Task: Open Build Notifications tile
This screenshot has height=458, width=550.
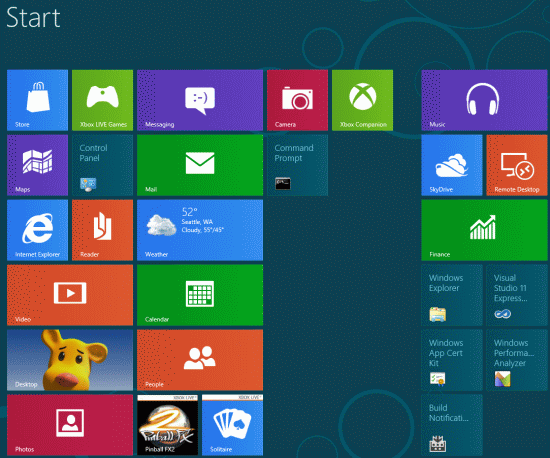Action: tap(452, 425)
